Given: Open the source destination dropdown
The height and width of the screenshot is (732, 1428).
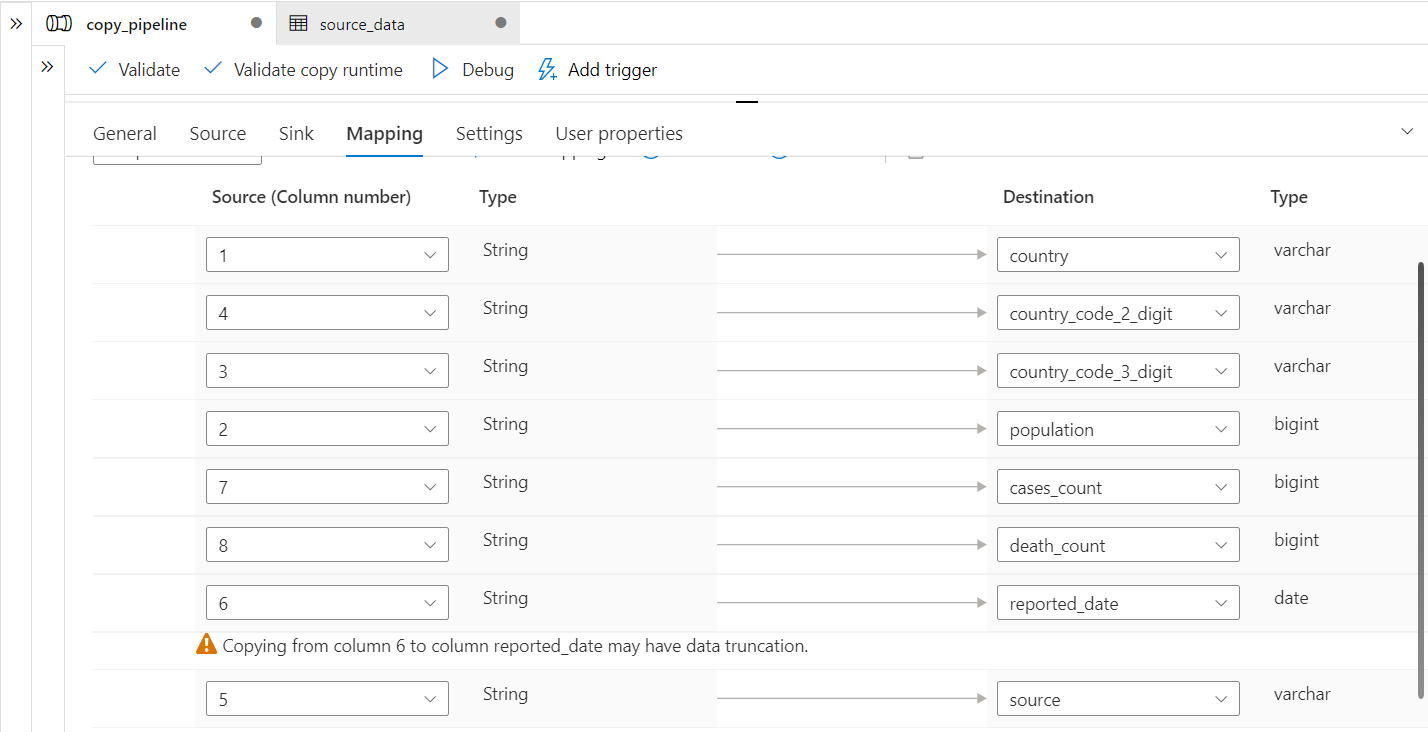Looking at the screenshot, I should coord(1118,699).
